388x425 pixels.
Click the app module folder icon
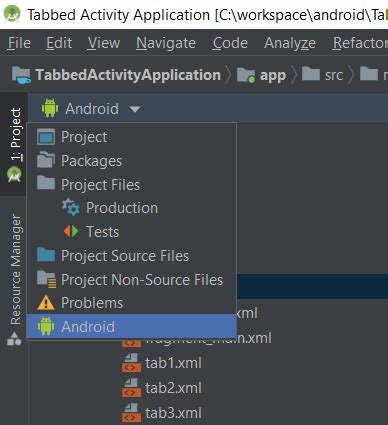pos(246,75)
